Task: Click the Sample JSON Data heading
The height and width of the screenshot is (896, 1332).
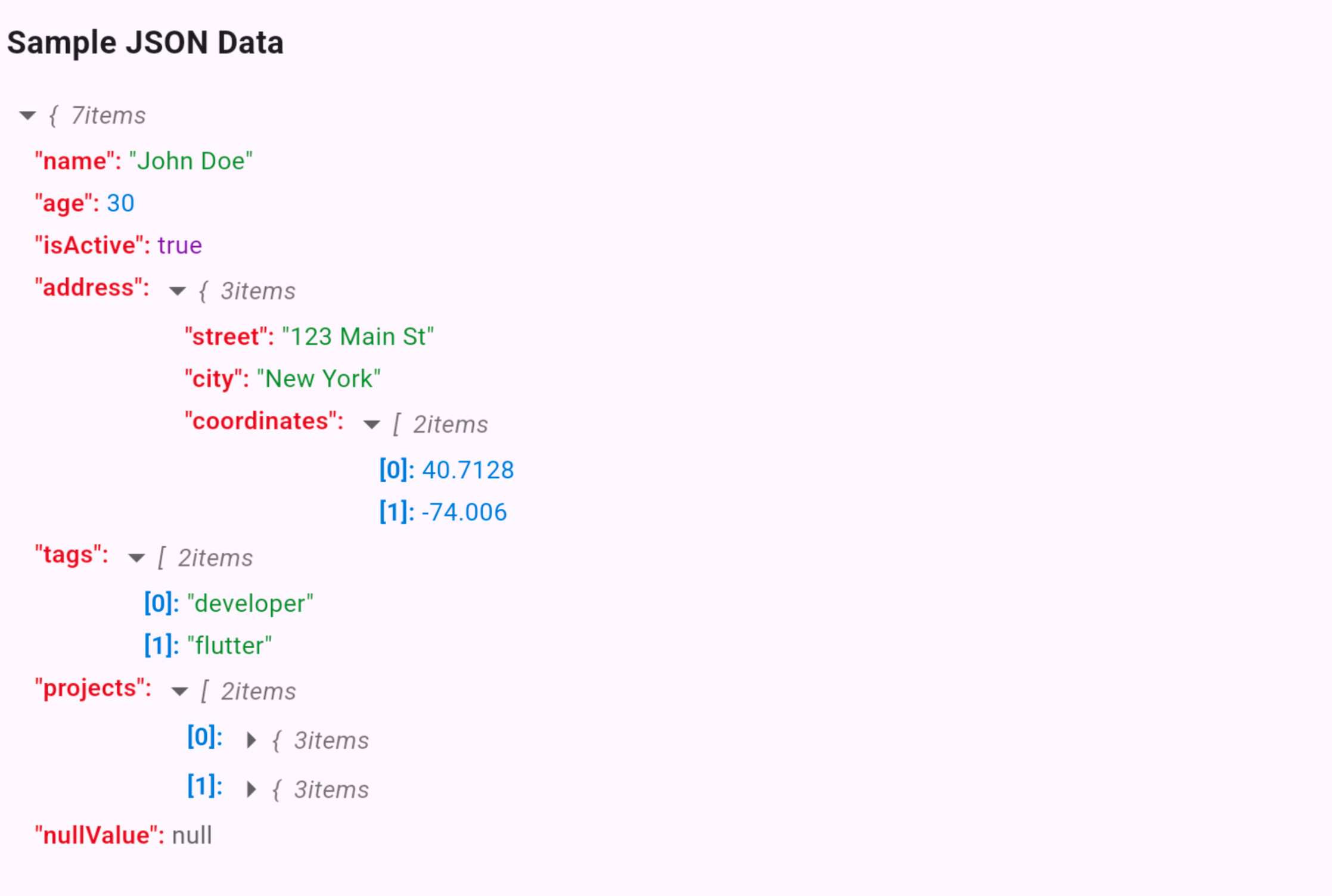Action: (x=145, y=43)
